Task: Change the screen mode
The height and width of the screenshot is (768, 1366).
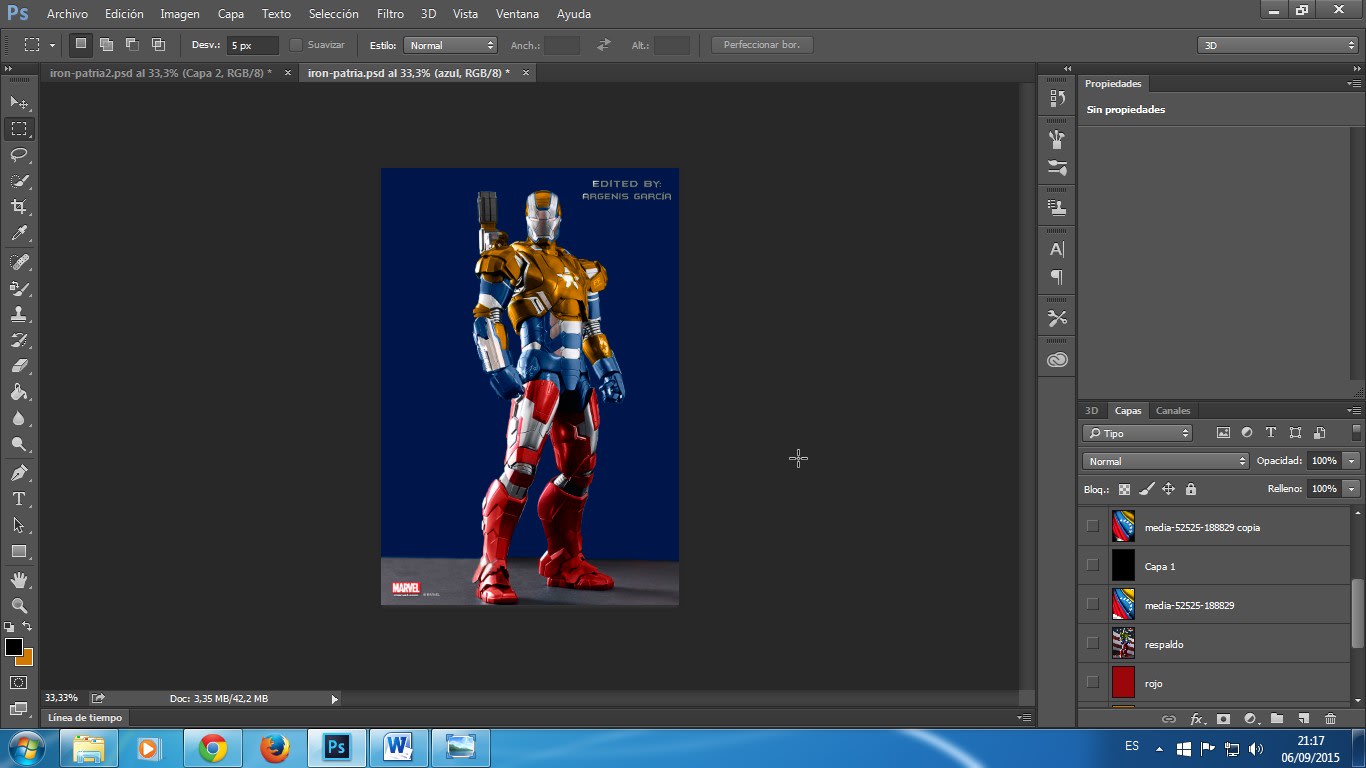Action: coord(19,709)
